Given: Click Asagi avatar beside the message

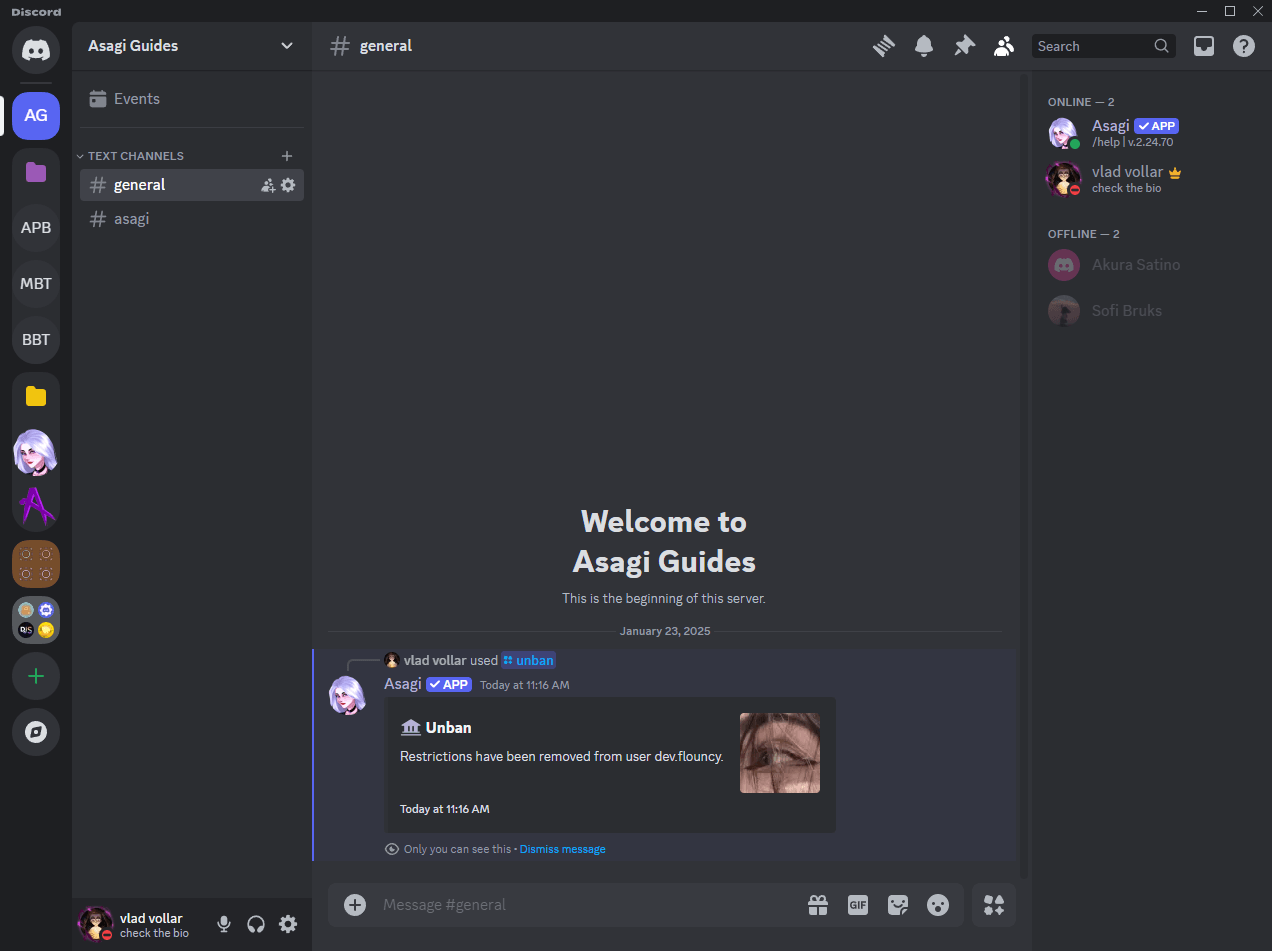Looking at the screenshot, I should pyautogui.click(x=348, y=695).
